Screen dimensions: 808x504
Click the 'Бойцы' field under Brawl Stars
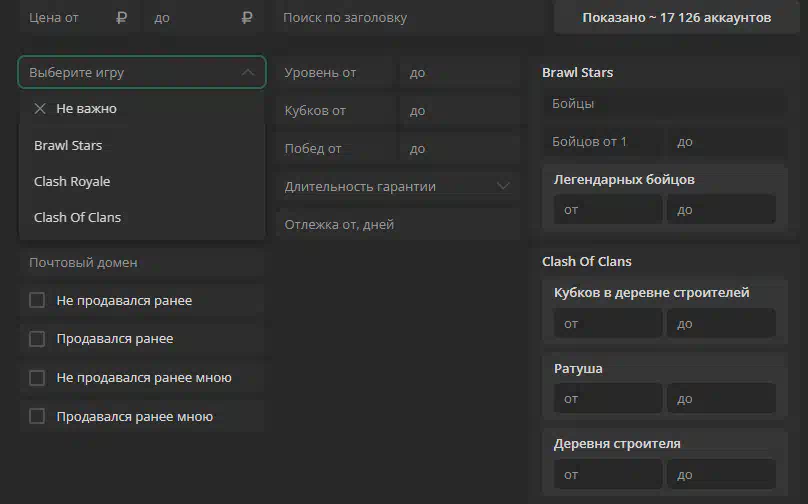[x=665, y=104]
